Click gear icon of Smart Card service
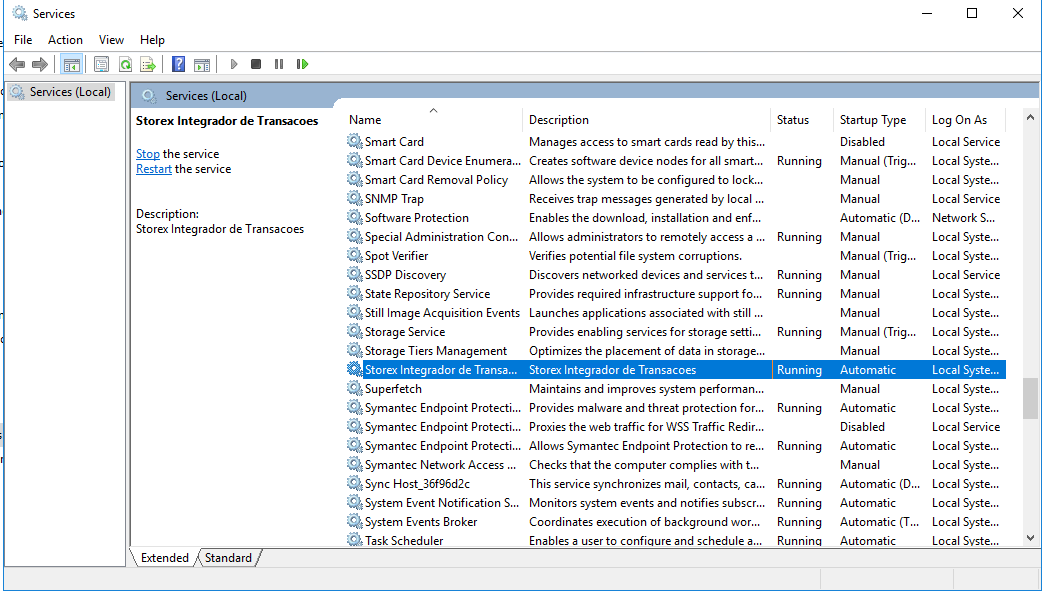The image size is (1042, 591). (355, 141)
